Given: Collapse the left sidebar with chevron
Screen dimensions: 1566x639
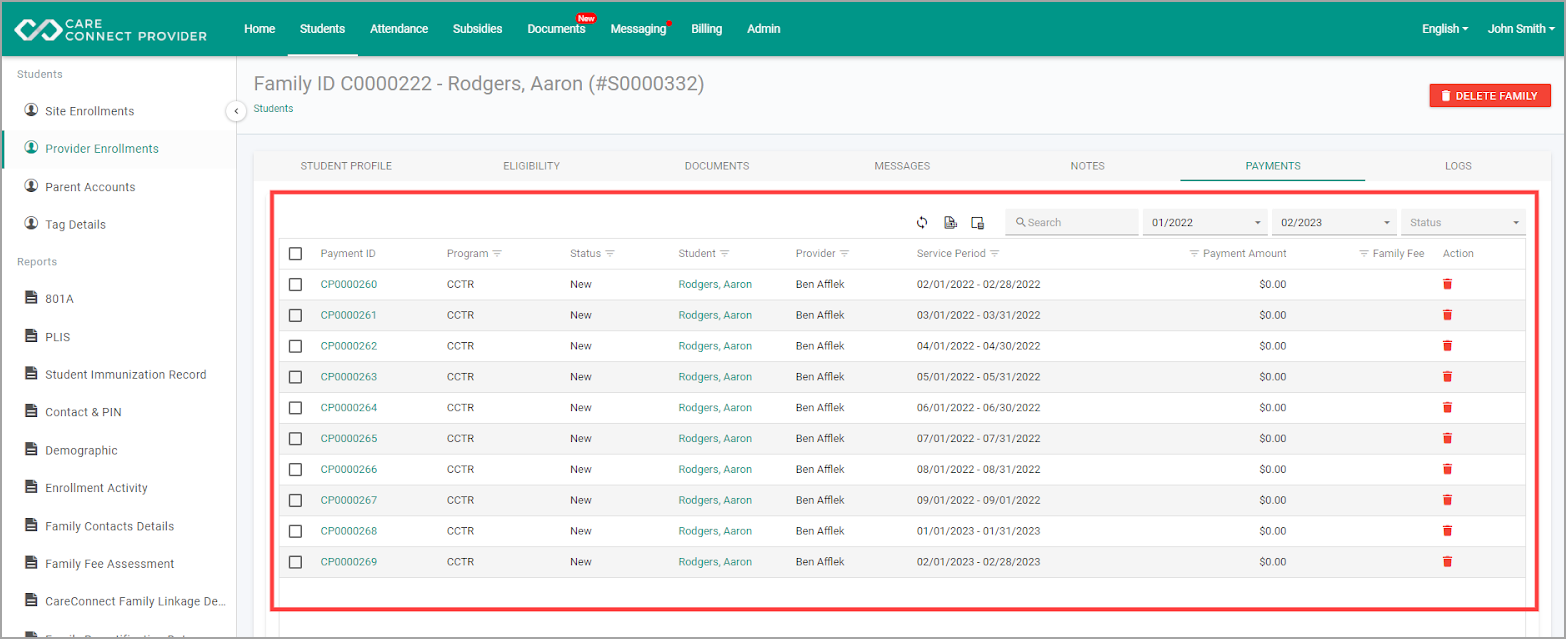Looking at the screenshot, I should pyautogui.click(x=236, y=111).
